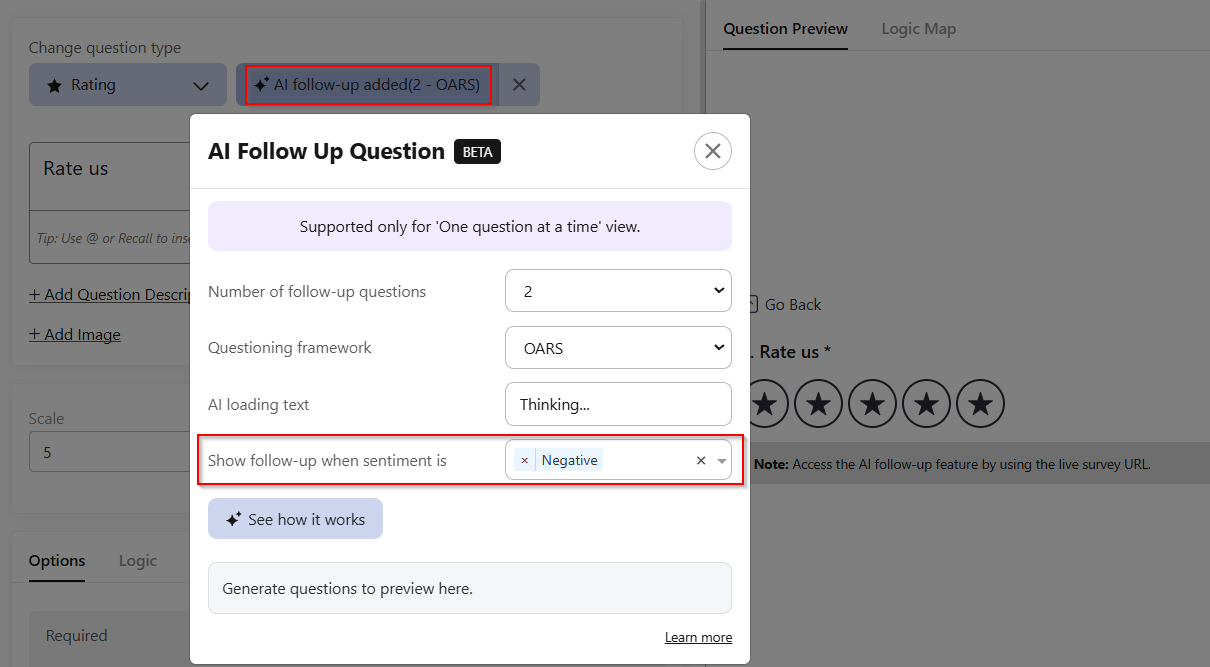Rate two stars in the preview
Screen dimensions: 1210x667
[x=819, y=404]
